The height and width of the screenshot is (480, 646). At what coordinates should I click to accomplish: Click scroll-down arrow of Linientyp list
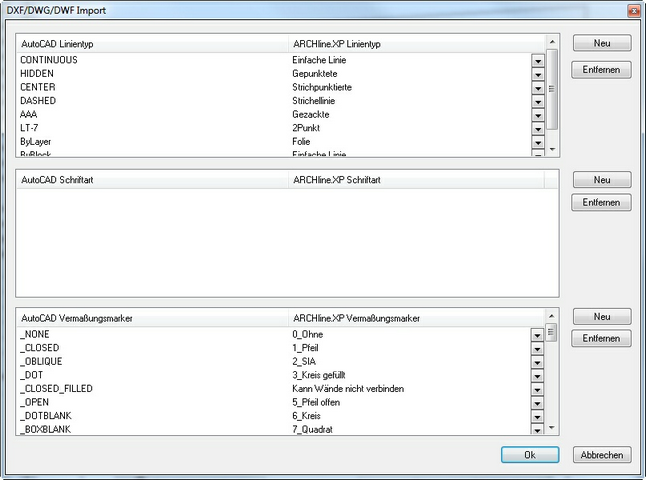pyautogui.click(x=552, y=149)
